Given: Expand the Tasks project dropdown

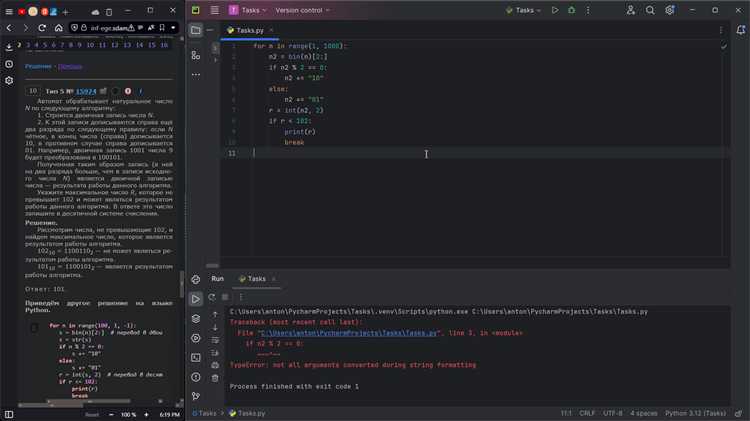Looking at the screenshot, I should (250, 10).
